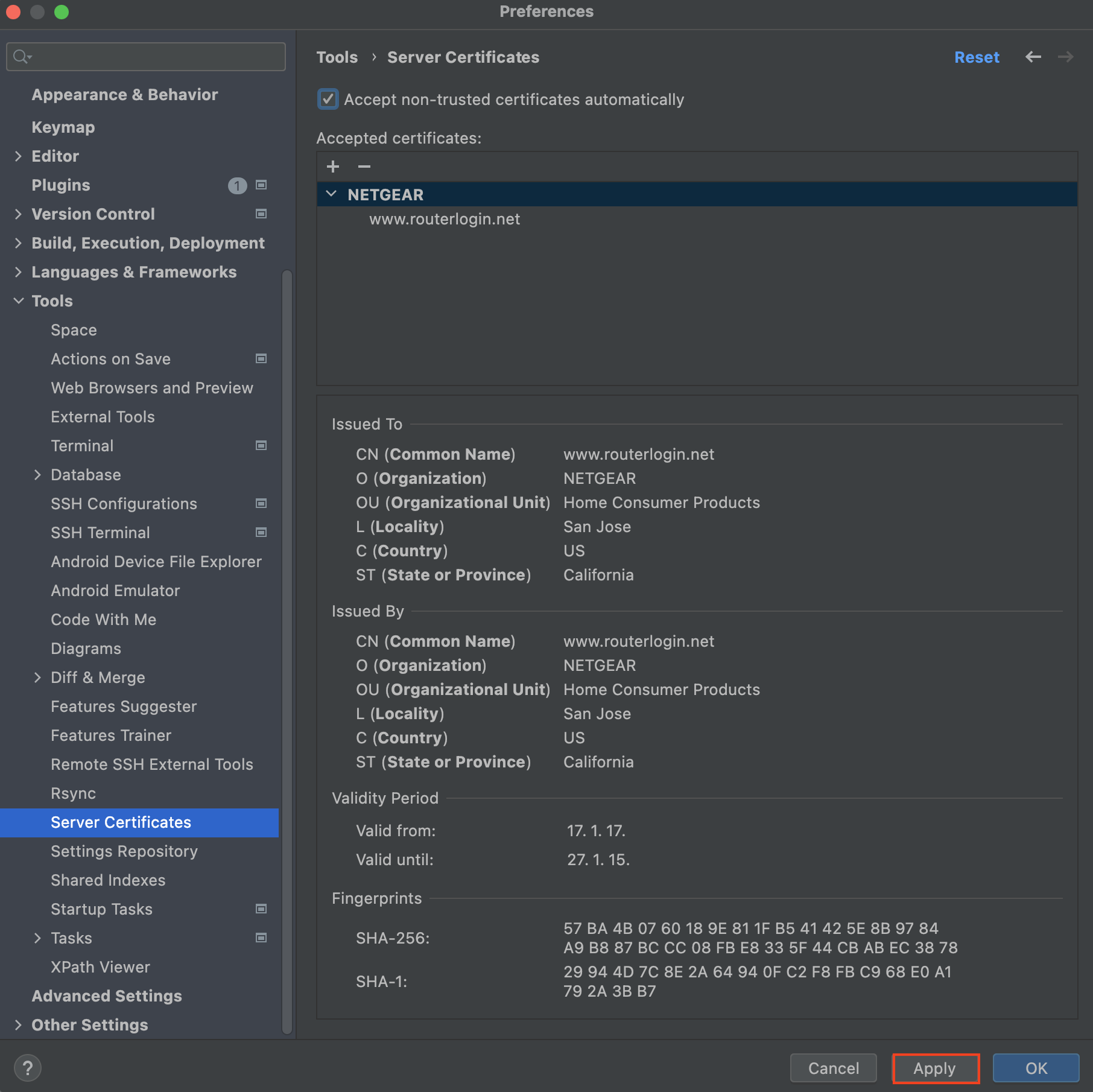Click project-level icon next to Version Control

pyautogui.click(x=261, y=214)
